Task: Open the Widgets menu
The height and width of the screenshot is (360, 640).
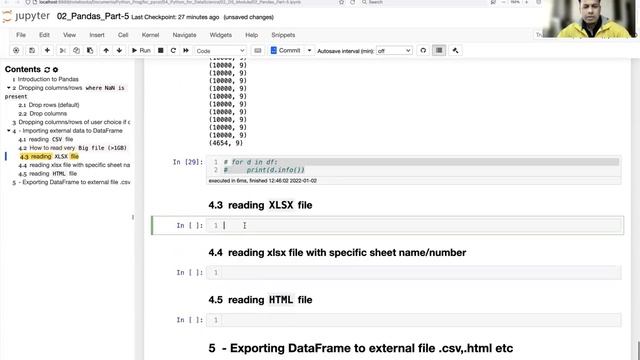Action: (220, 35)
